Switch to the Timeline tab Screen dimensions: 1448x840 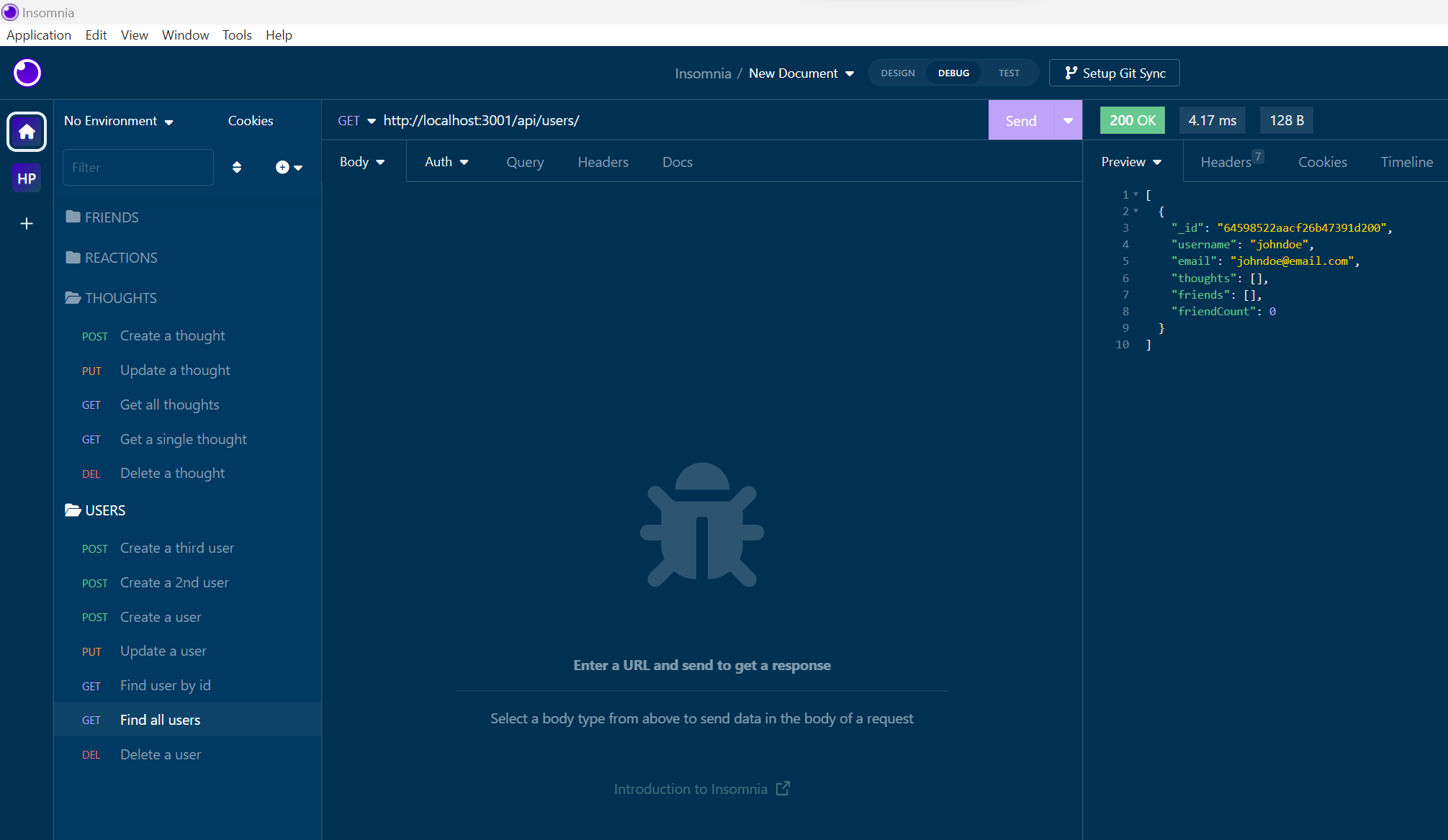[x=1406, y=161]
